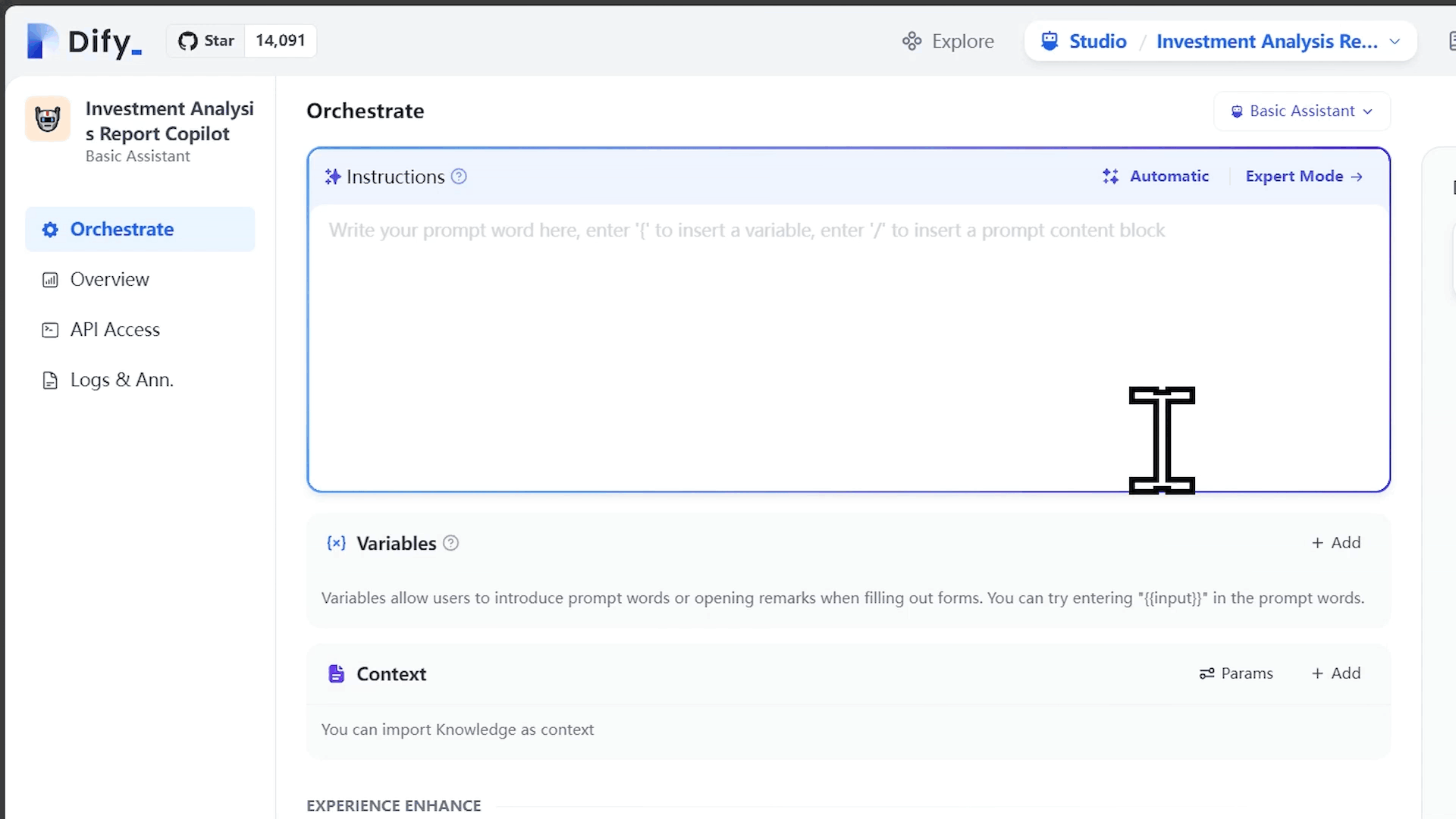Add knowledge to Context
This screenshot has height=819, width=1456.
[x=1336, y=673]
